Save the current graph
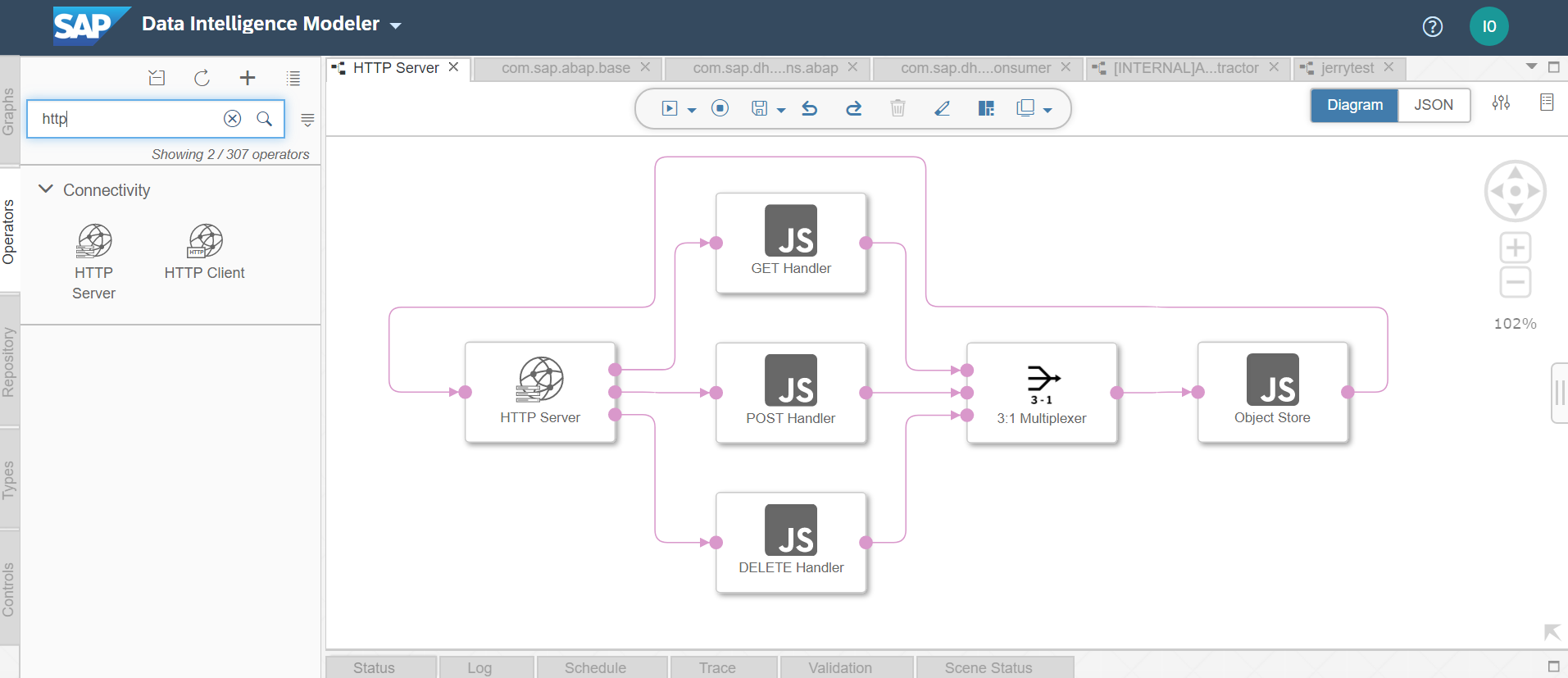This screenshot has width=1568, height=678. (x=759, y=108)
